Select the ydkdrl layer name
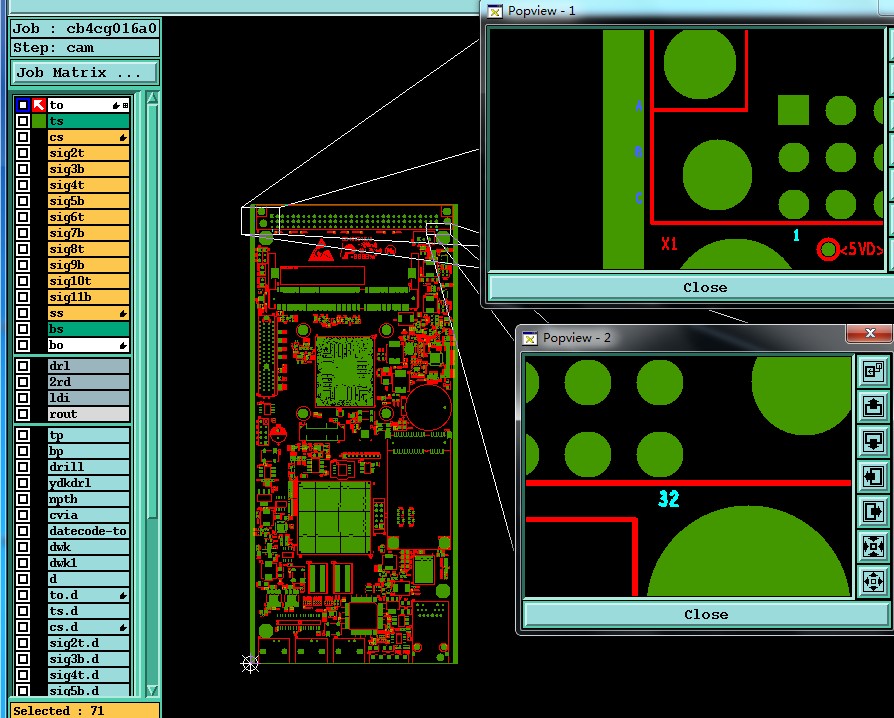 click(88, 482)
